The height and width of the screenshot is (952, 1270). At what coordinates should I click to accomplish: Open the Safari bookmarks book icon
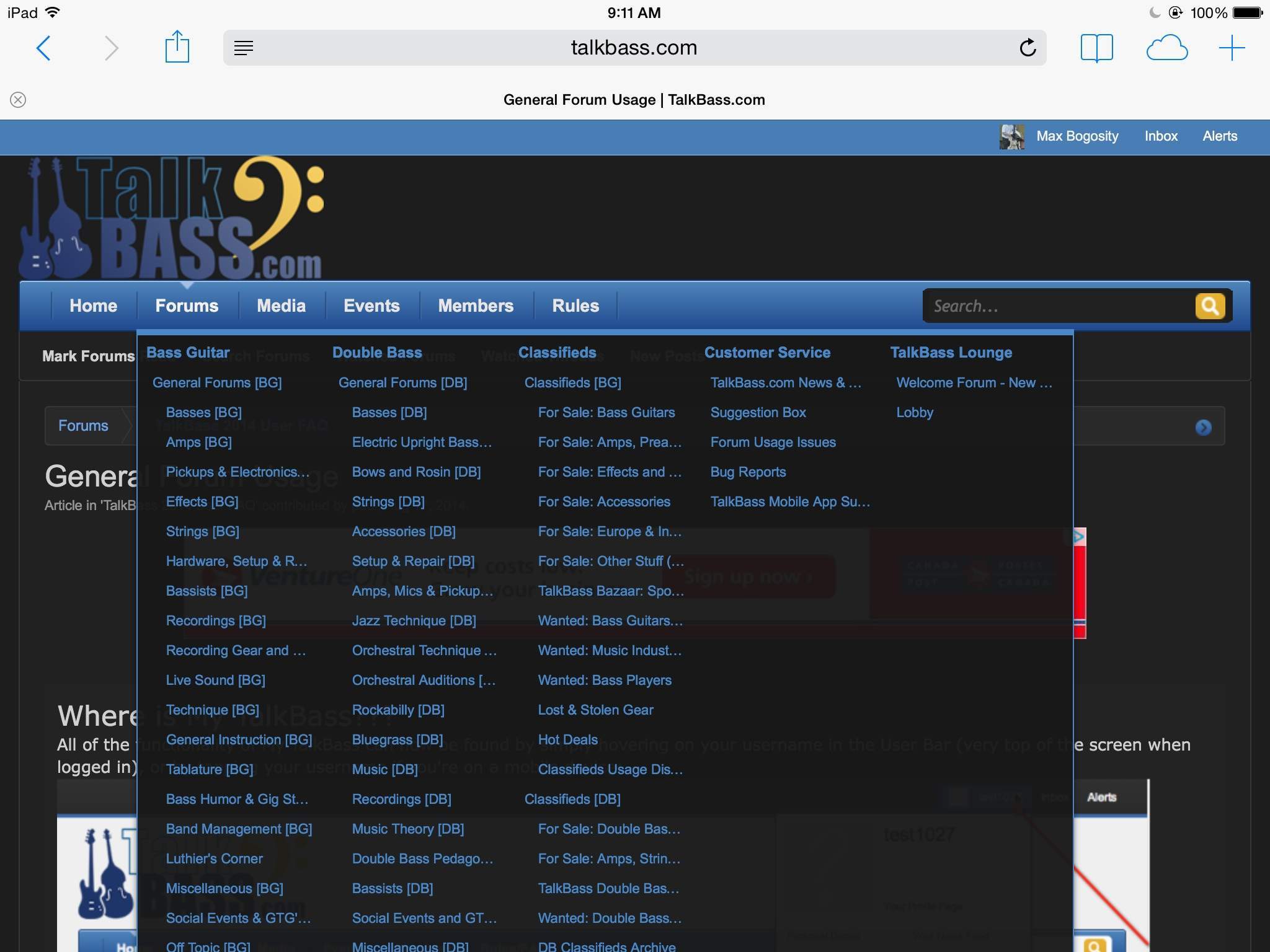point(1096,48)
